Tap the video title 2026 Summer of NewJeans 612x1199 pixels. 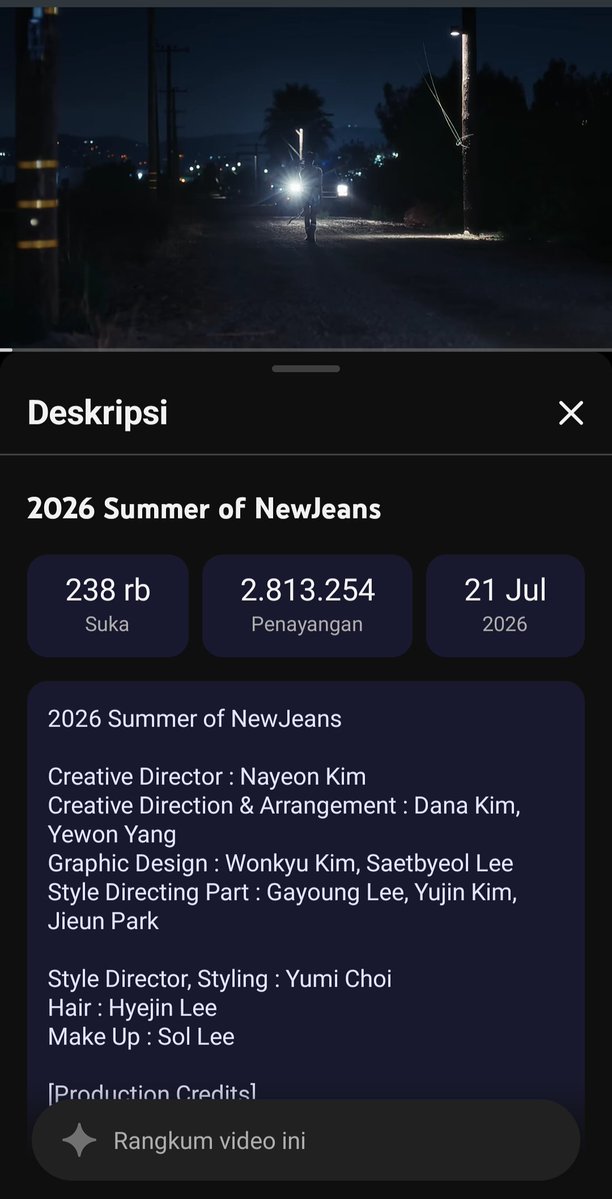[x=204, y=509]
